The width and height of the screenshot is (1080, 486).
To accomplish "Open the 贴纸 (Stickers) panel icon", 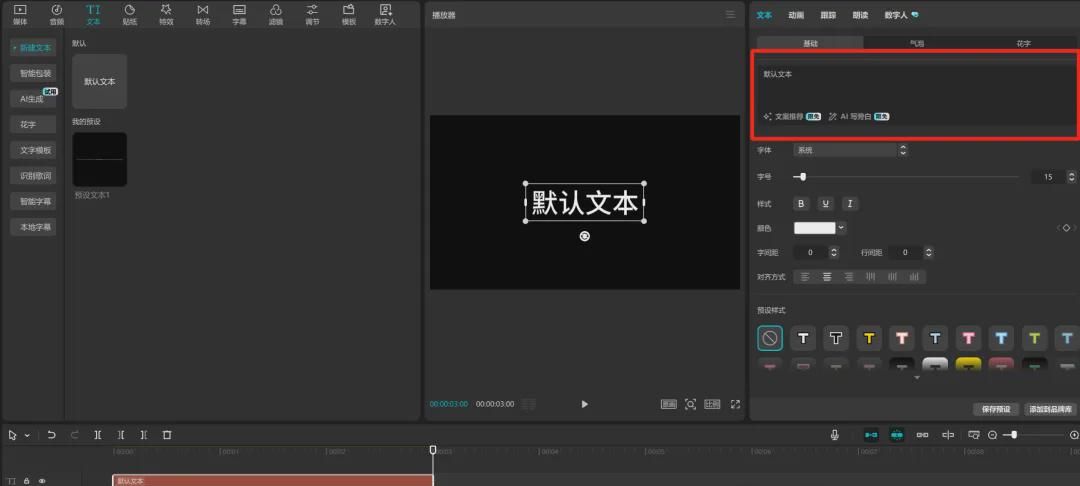I will (129, 14).
